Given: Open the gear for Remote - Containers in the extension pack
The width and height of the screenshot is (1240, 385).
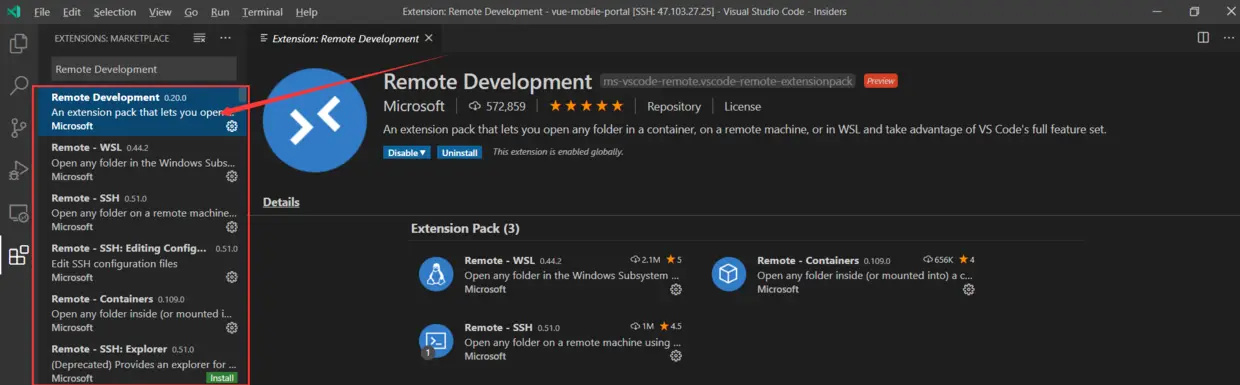Looking at the screenshot, I should point(968,289).
